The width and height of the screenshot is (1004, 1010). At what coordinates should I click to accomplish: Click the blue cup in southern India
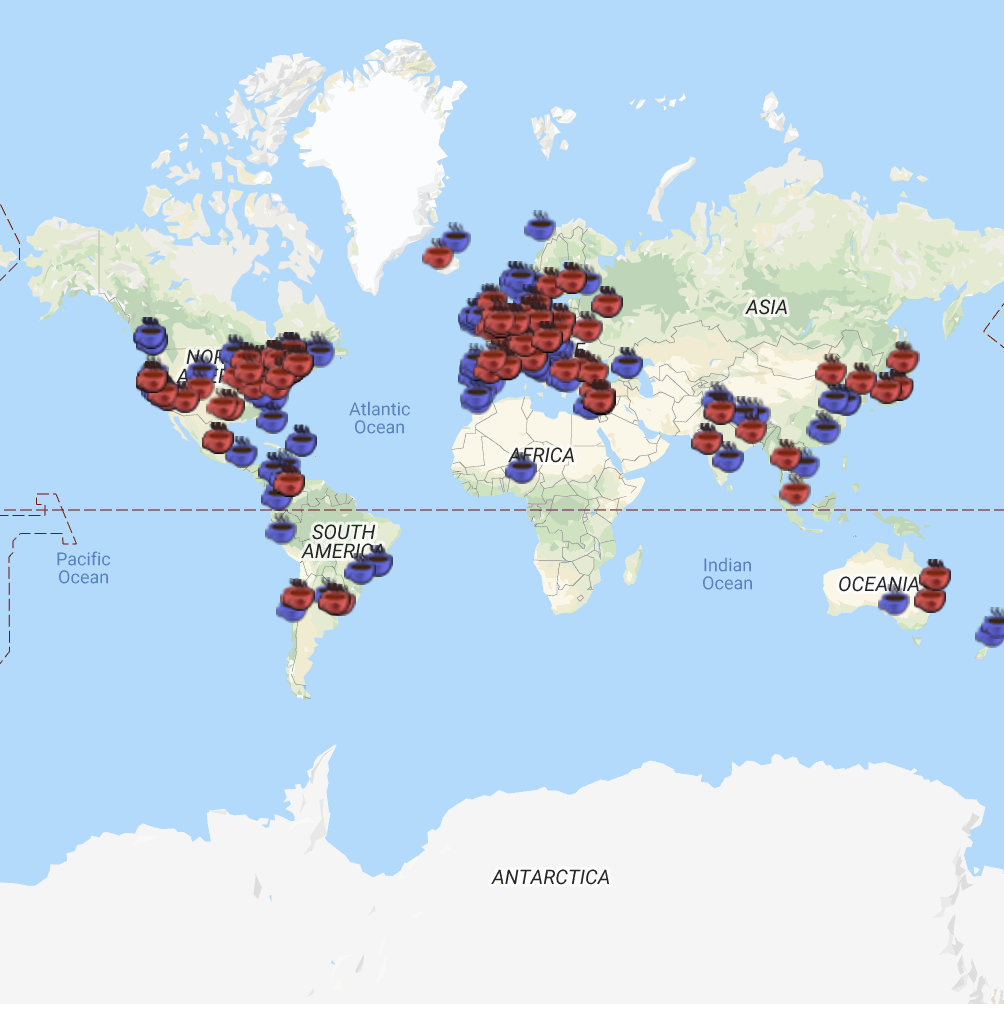tap(728, 458)
